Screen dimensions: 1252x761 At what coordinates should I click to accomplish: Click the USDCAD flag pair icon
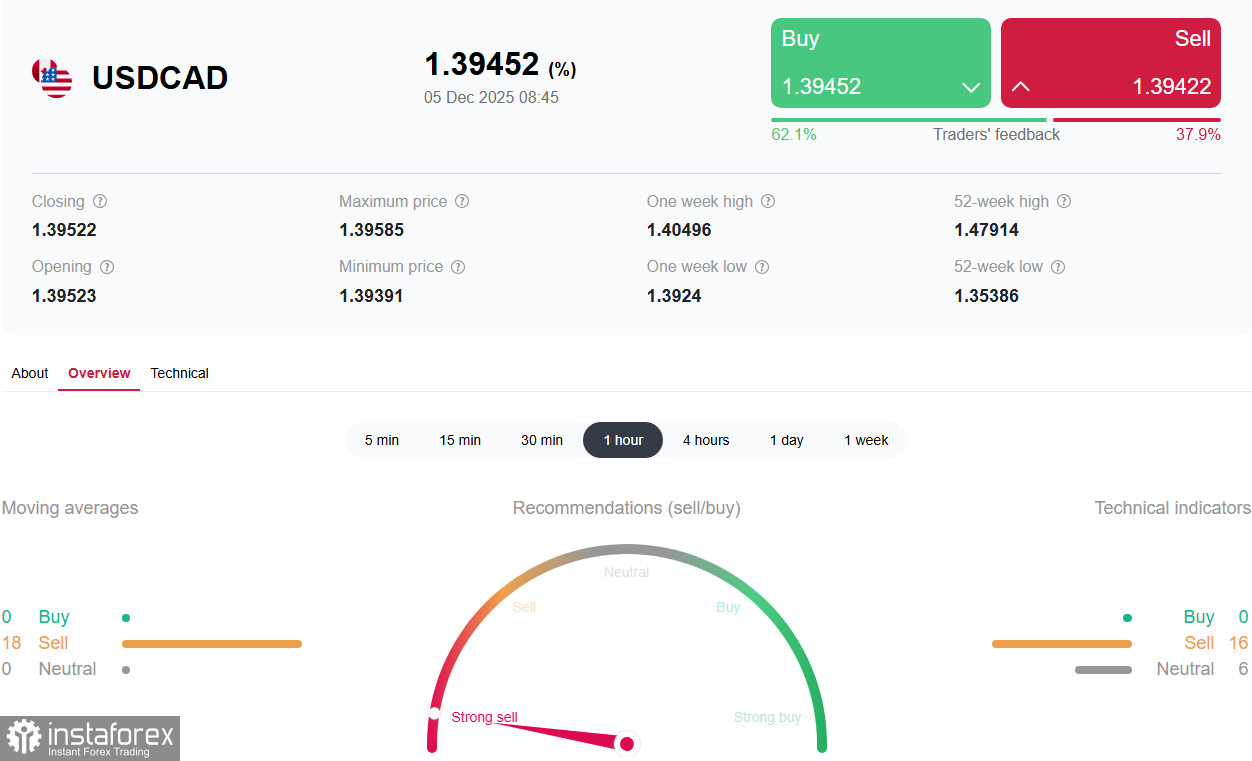[50, 78]
